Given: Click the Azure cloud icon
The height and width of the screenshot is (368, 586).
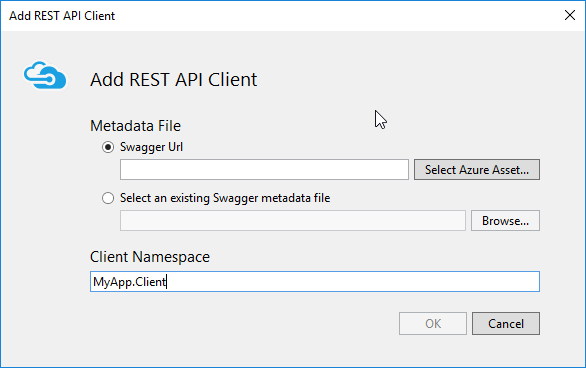Looking at the screenshot, I should (x=45, y=75).
